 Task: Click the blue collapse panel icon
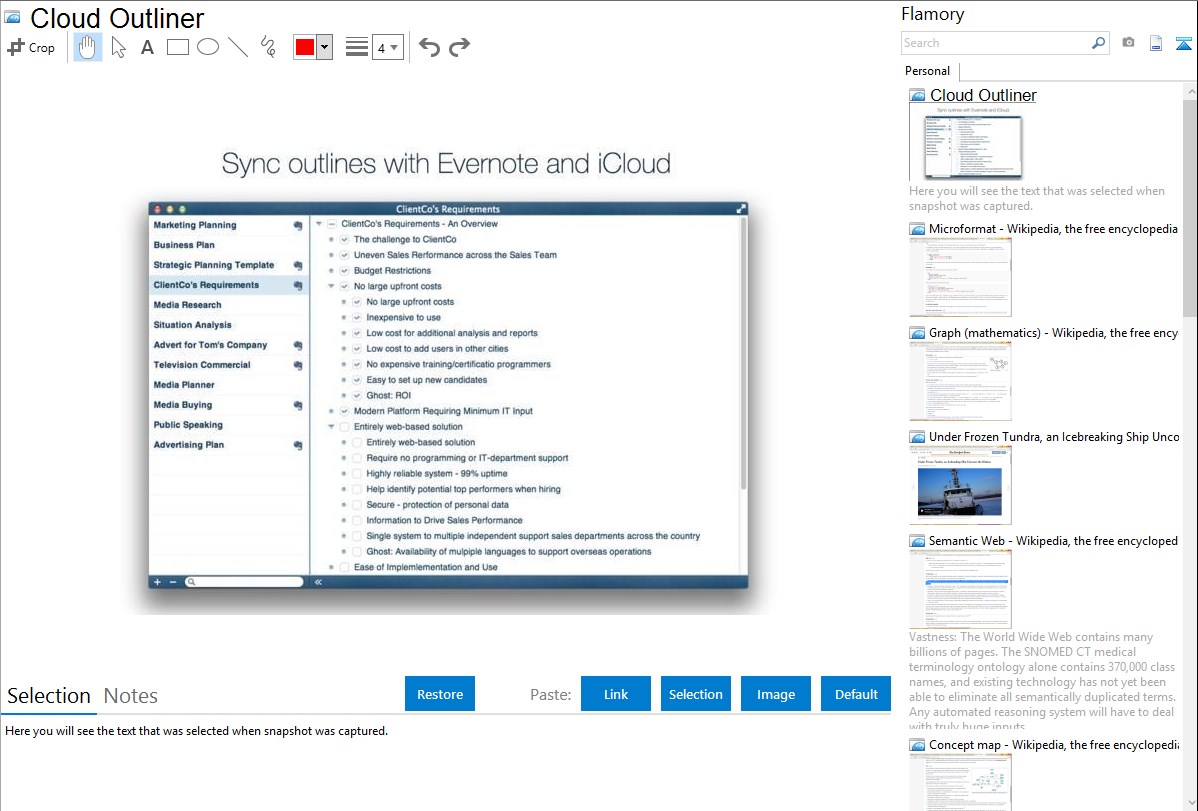1183,44
